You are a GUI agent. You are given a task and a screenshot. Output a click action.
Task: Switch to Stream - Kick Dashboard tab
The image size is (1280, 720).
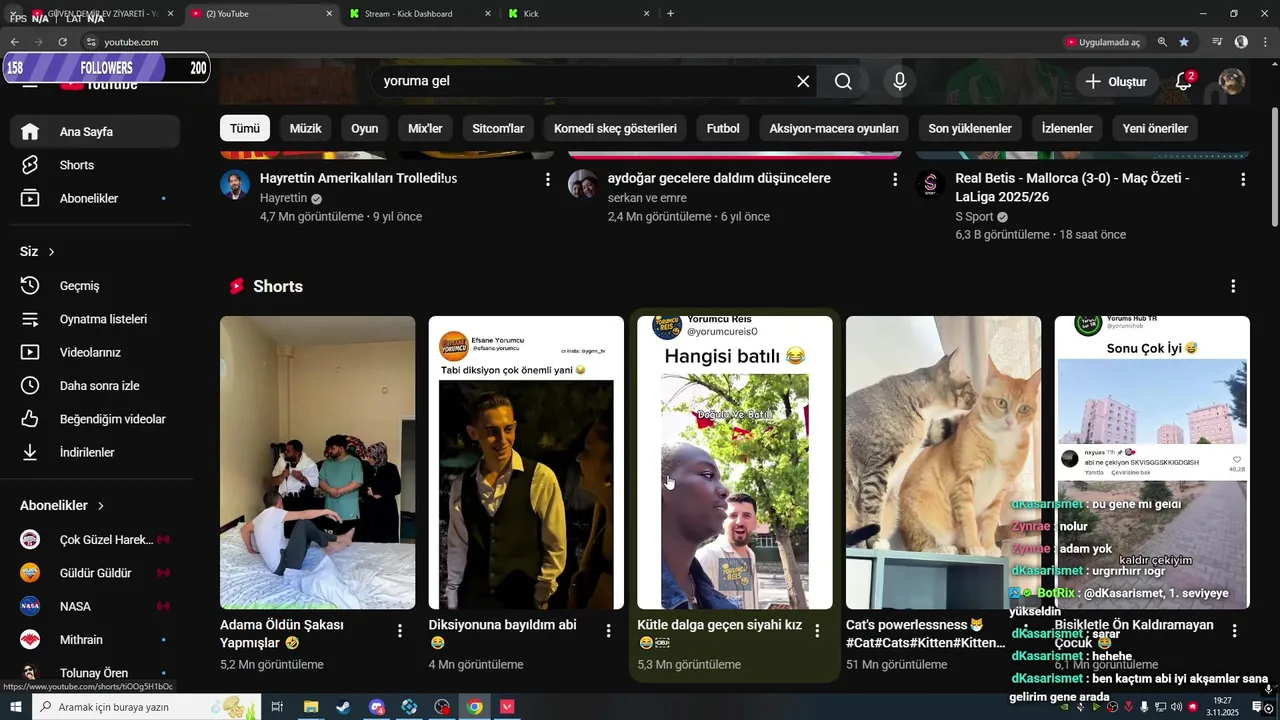coord(420,14)
